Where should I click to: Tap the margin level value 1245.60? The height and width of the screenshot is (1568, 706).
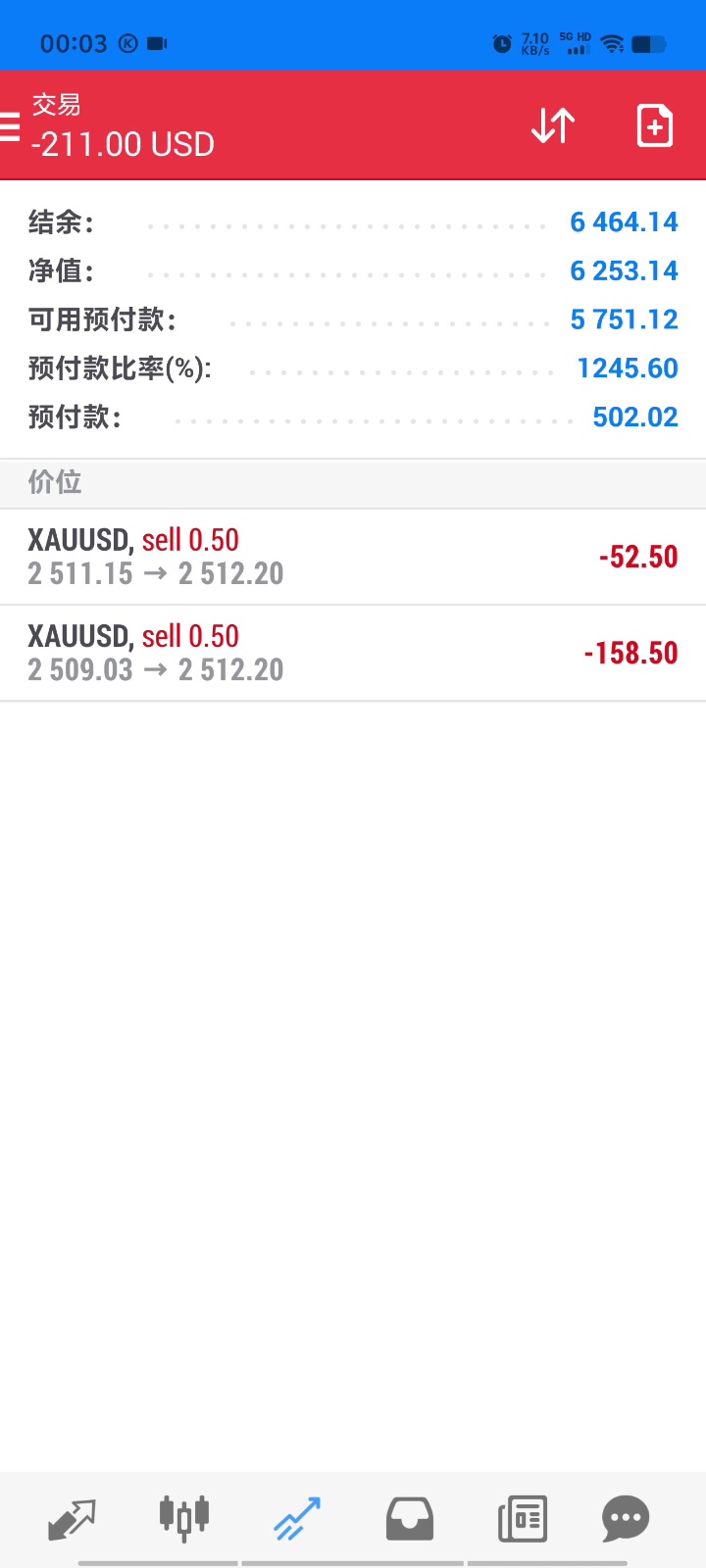coord(628,368)
